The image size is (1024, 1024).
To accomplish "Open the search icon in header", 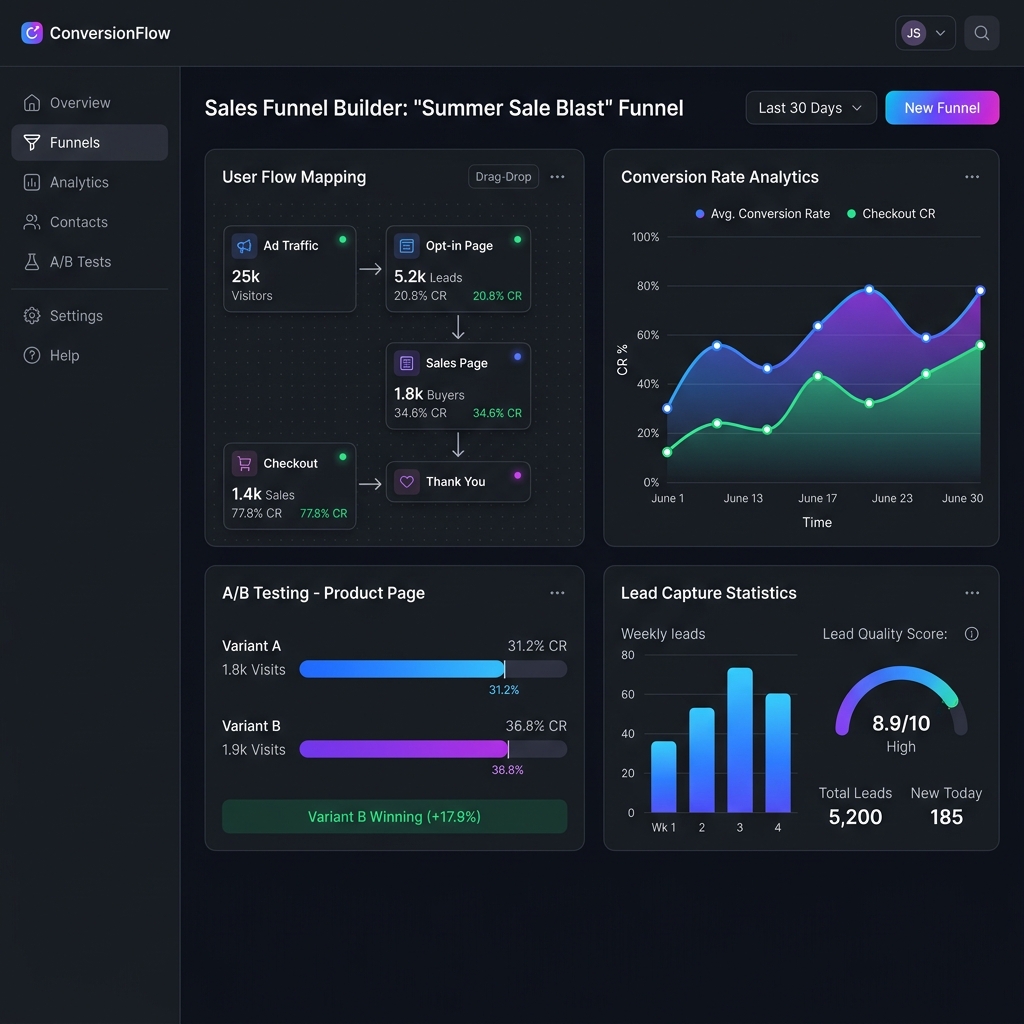I will click(981, 33).
